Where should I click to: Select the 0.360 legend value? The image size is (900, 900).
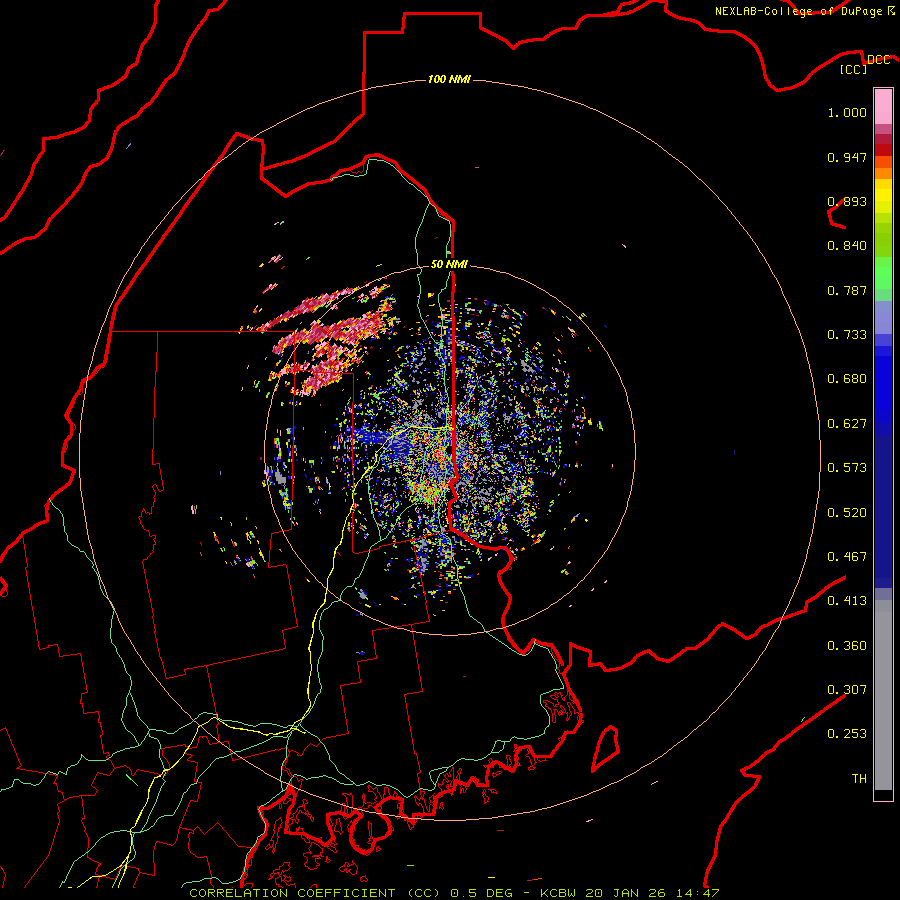(847, 646)
